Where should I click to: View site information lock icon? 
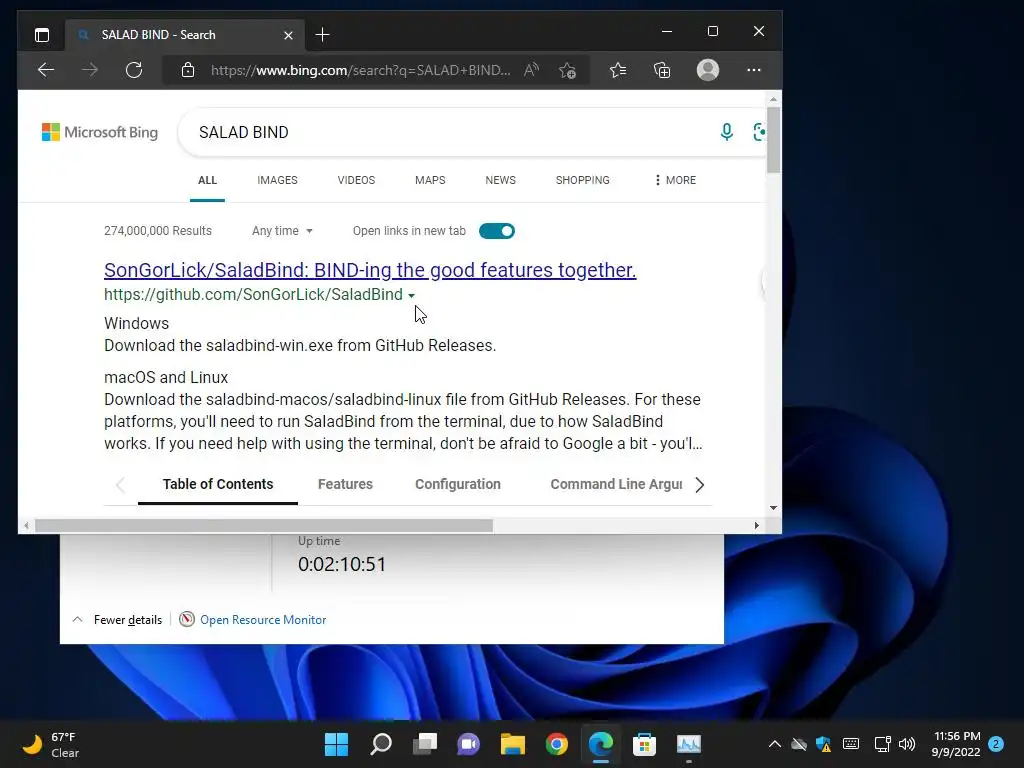[187, 70]
